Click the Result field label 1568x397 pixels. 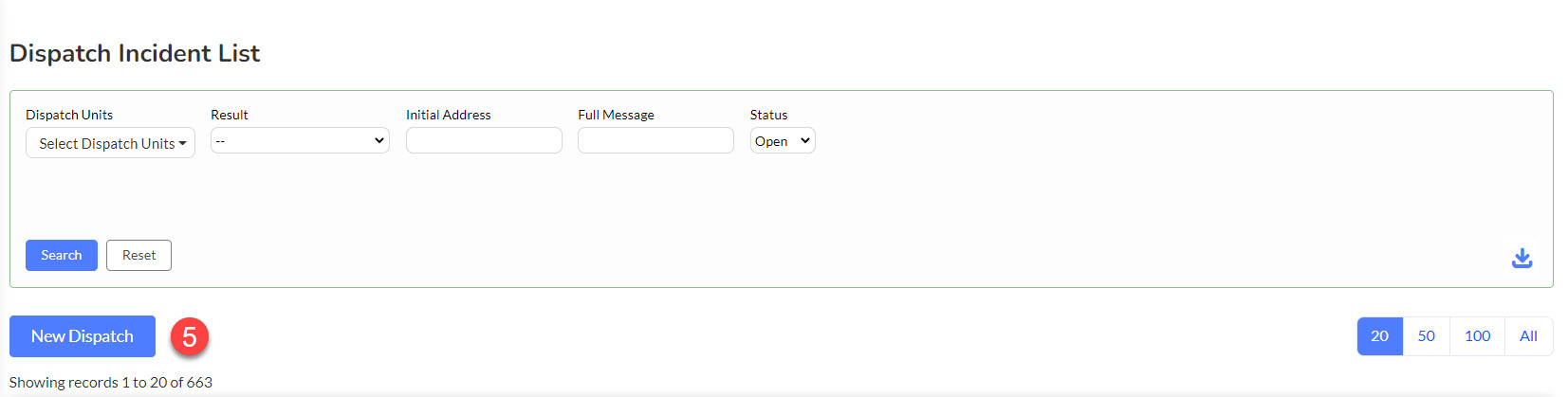pyautogui.click(x=230, y=115)
